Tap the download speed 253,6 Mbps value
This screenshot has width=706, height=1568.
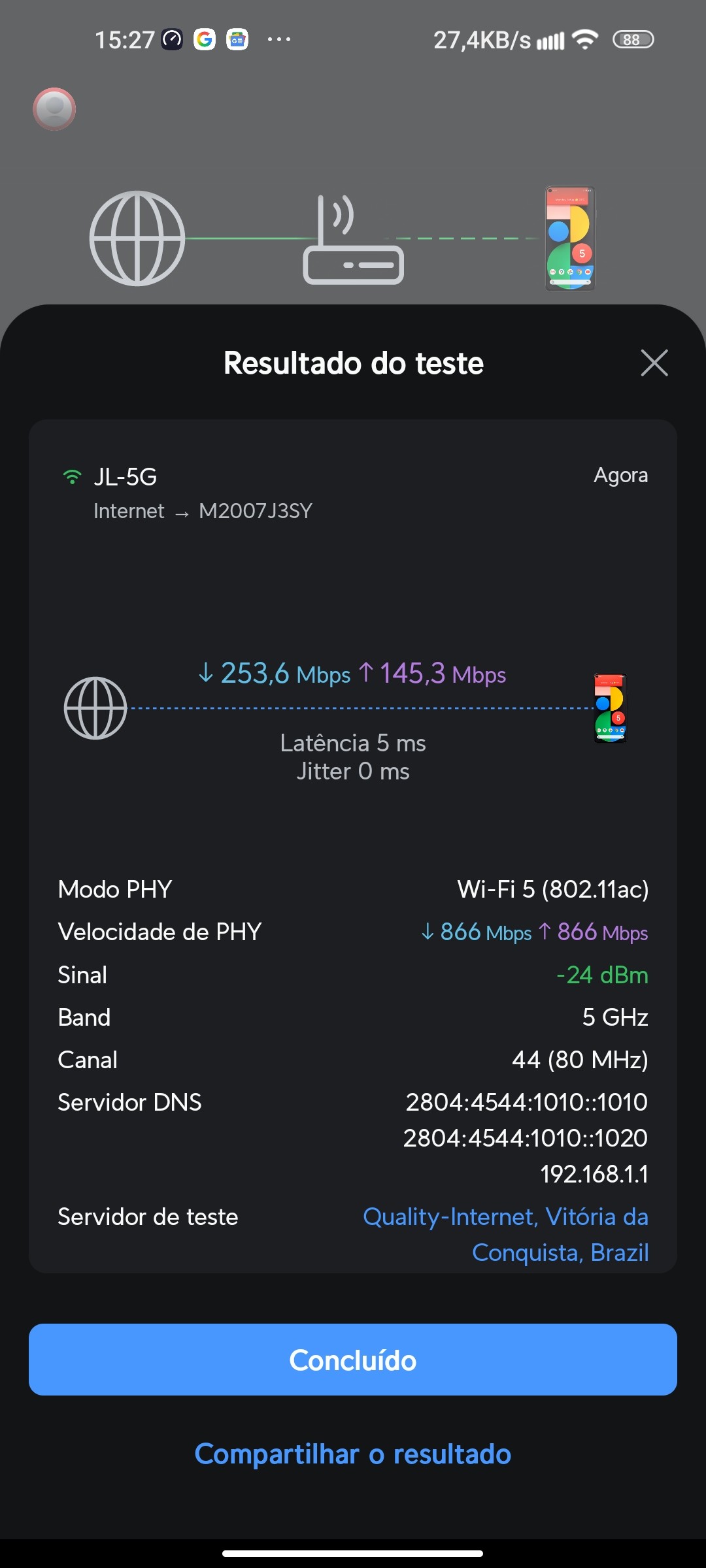[x=275, y=674]
